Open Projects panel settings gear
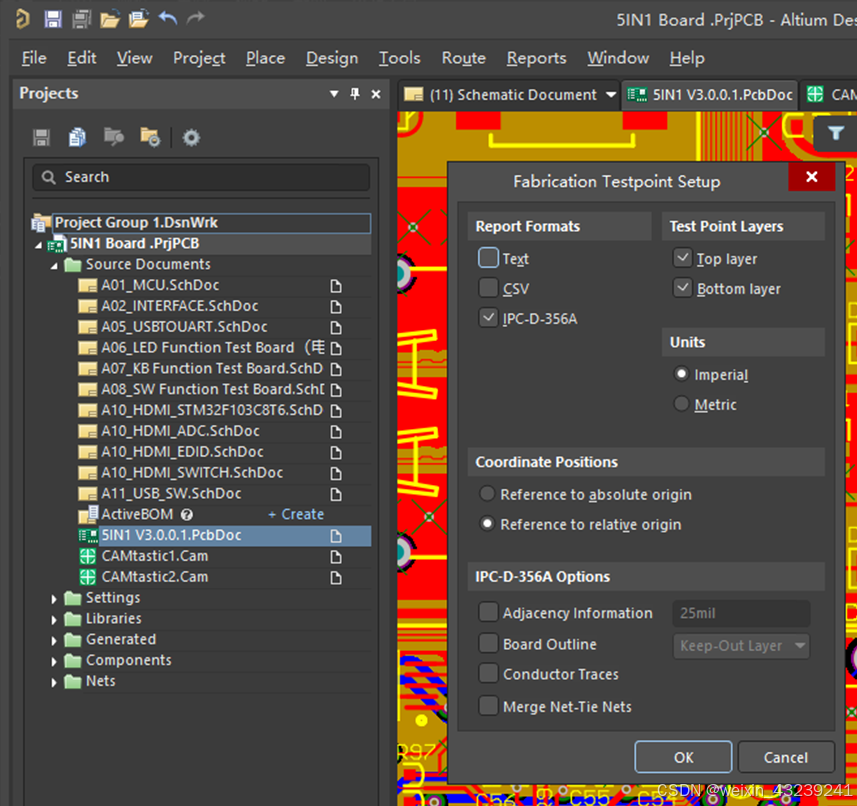Image resolution: width=857 pixels, height=806 pixels. 191,138
